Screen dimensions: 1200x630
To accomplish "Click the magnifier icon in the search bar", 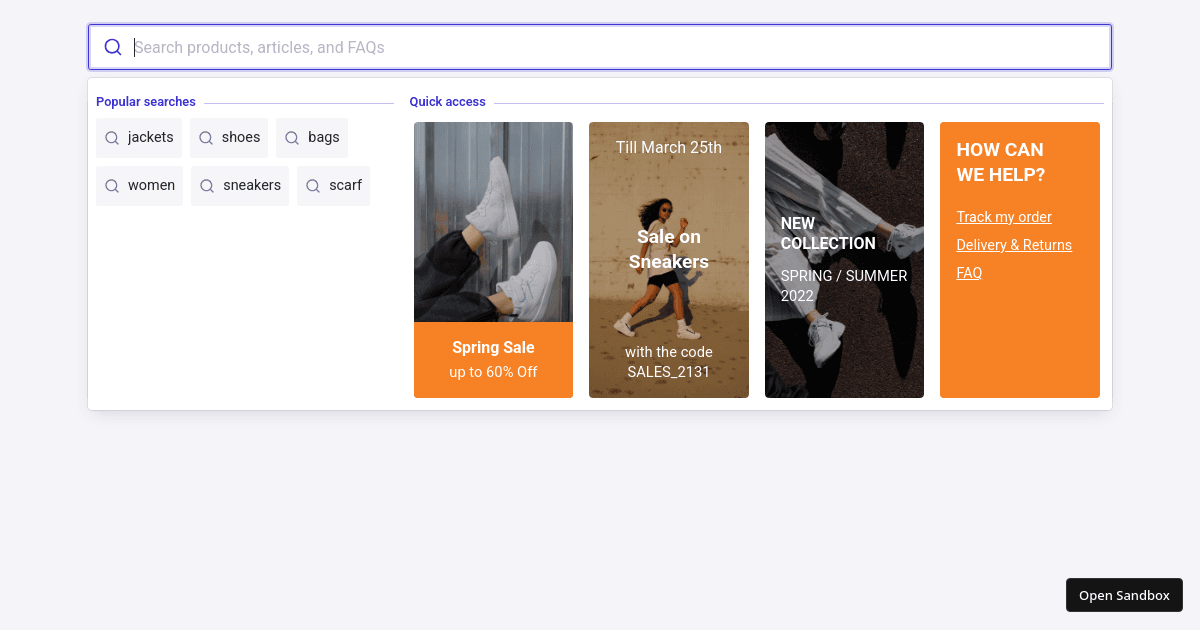I will tap(112, 46).
